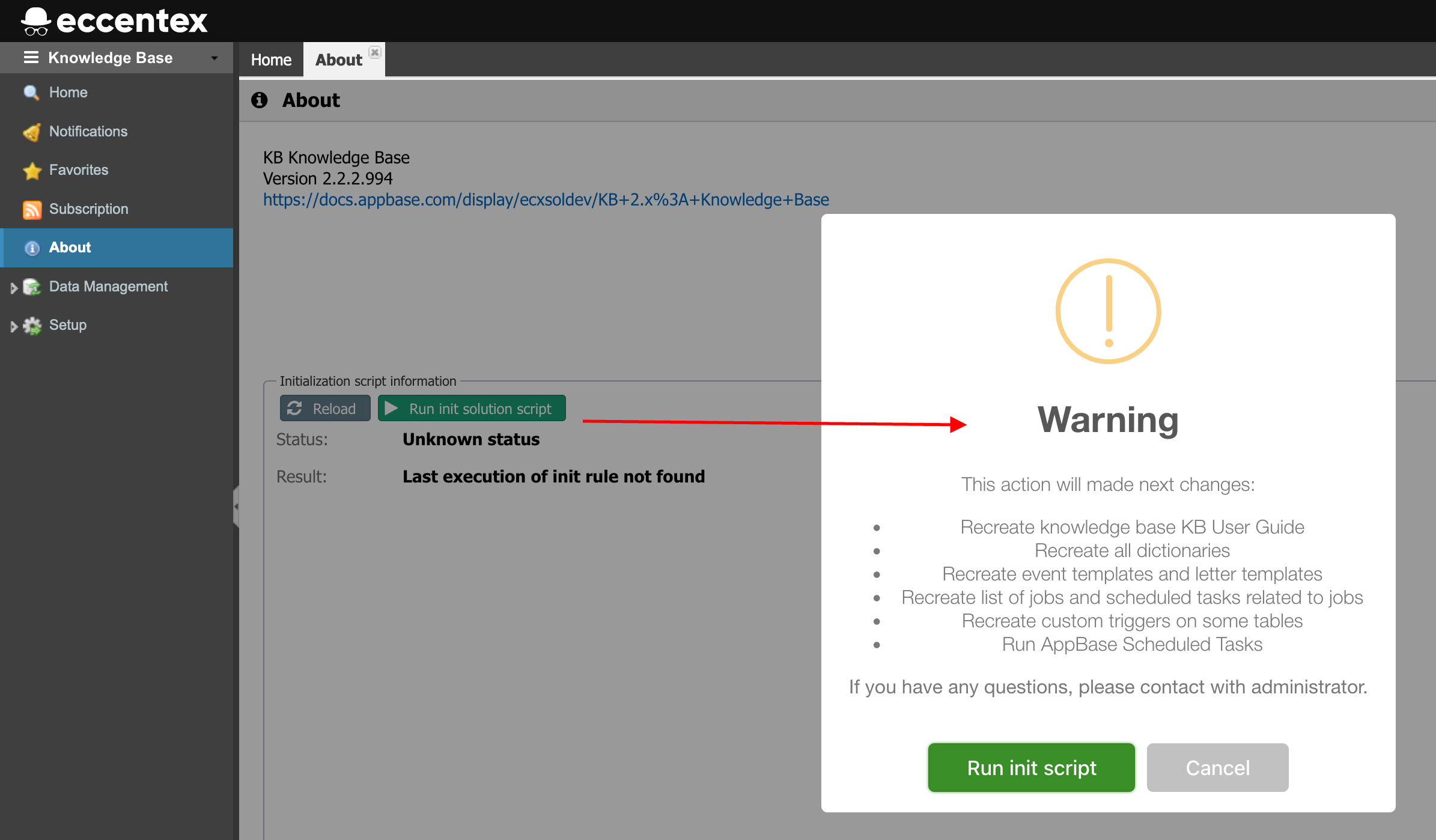
Task: Switch to the Home tab
Action: click(x=271, y=60)
